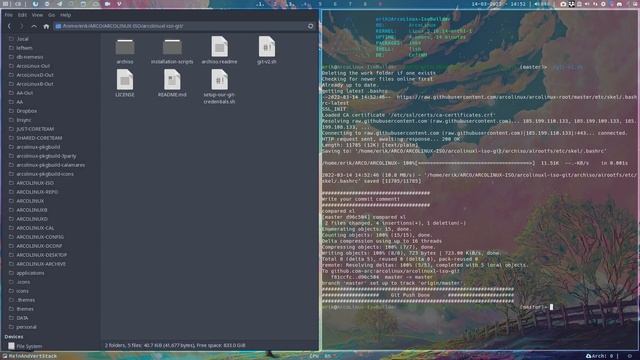Open Insync bookmark in the sidebar
This screenshot has width=640, height=360.
(24, 120)
